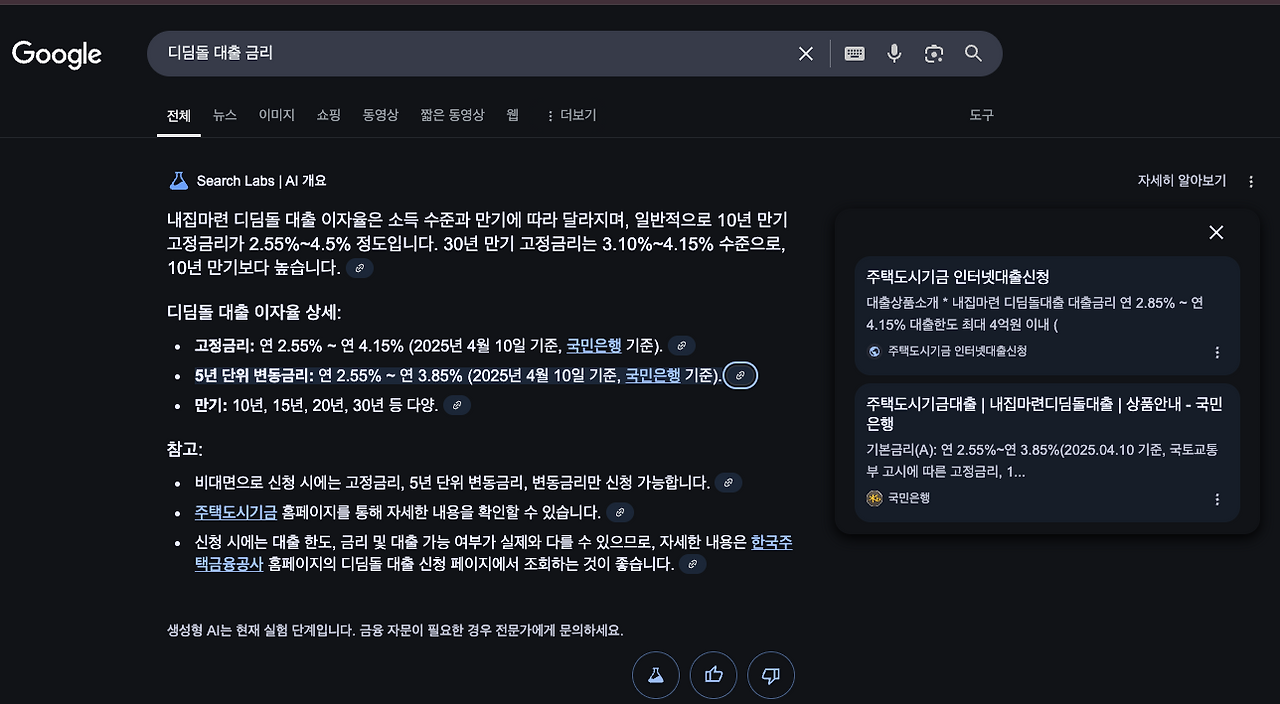Click the 국민은행 favicon in source card

[x=875, y=498]
